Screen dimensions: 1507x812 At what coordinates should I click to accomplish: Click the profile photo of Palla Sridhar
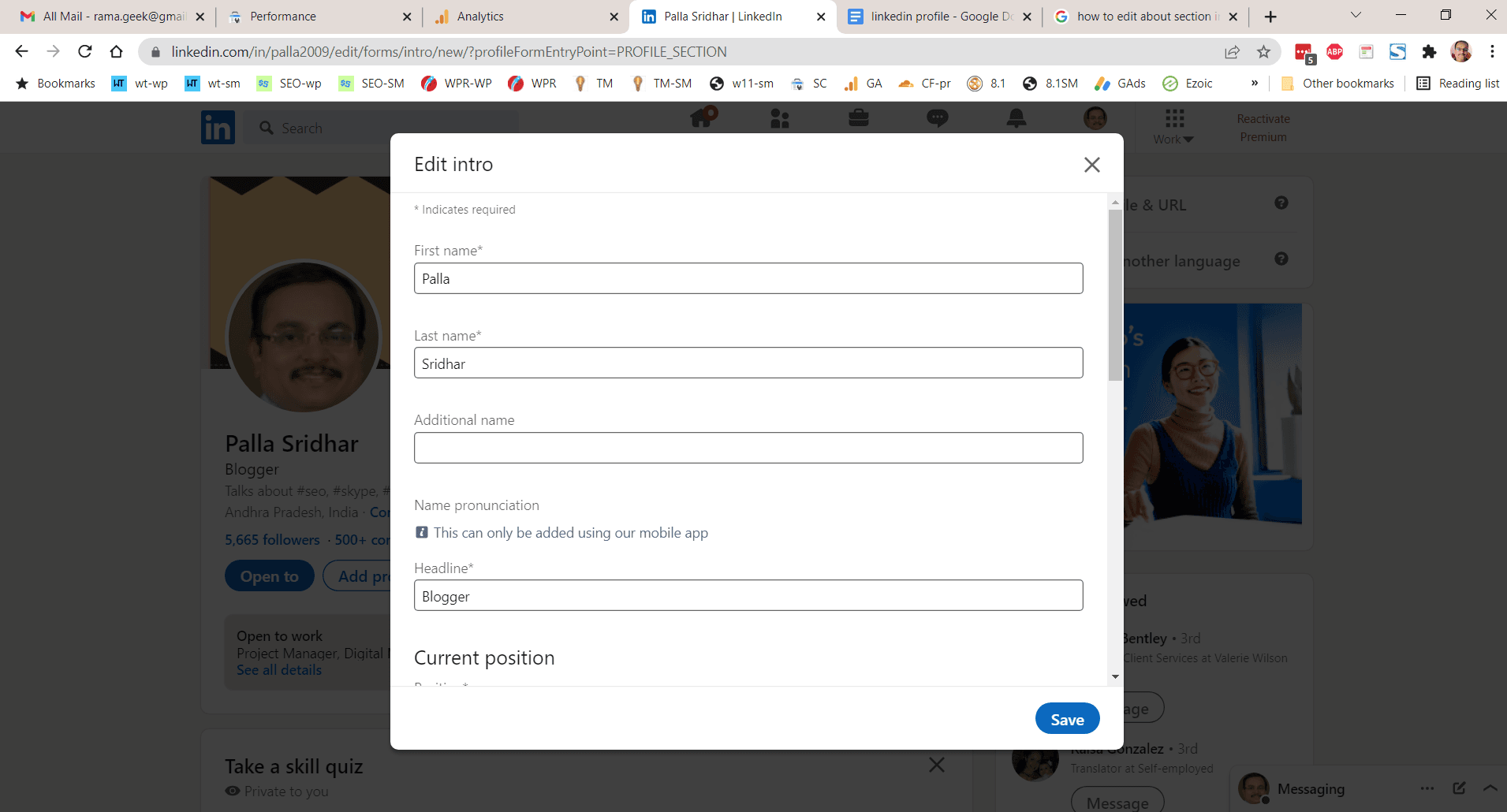[x=304, y=337]
